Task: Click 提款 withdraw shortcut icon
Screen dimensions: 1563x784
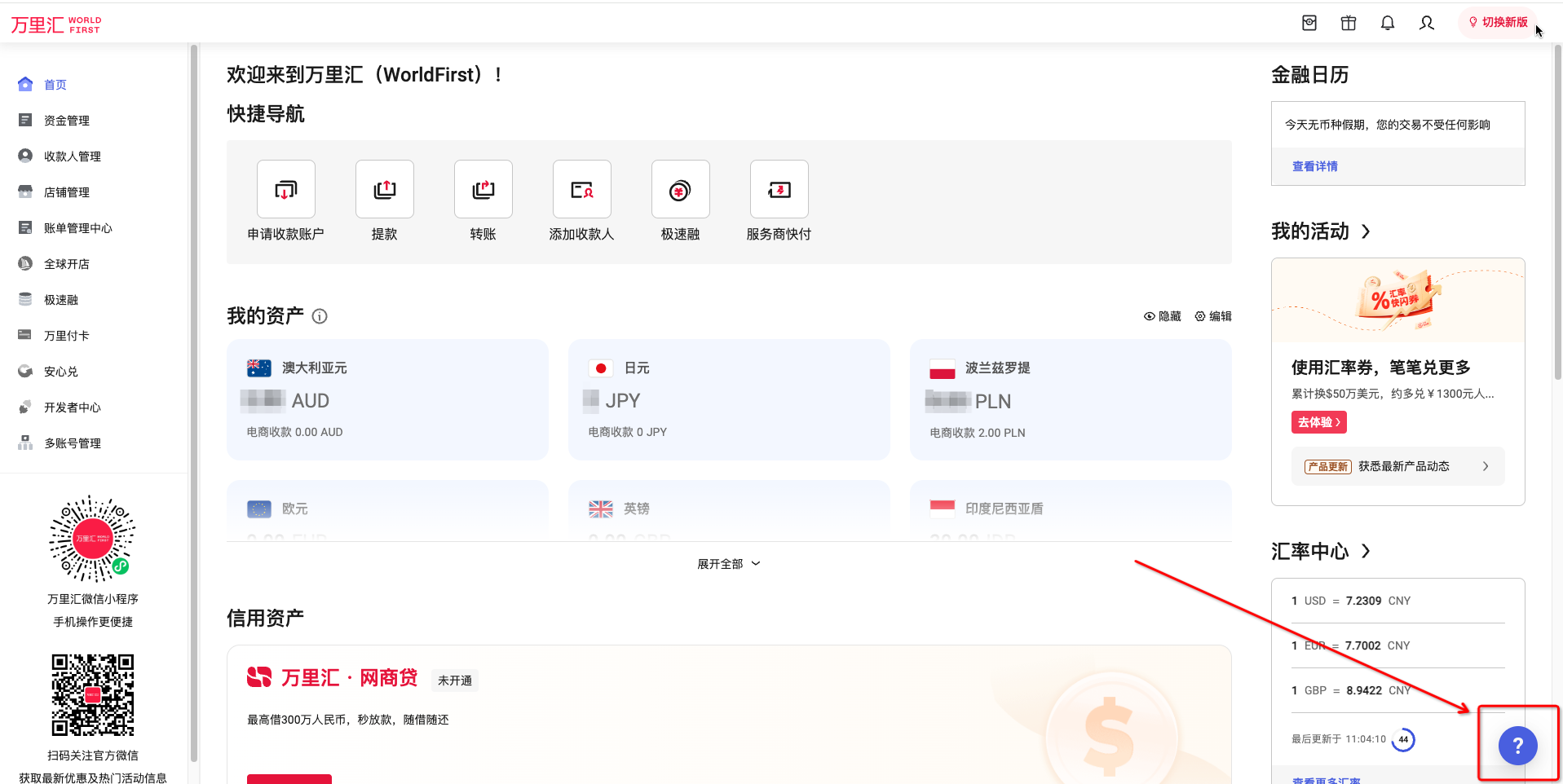Action: pos(385,189)
